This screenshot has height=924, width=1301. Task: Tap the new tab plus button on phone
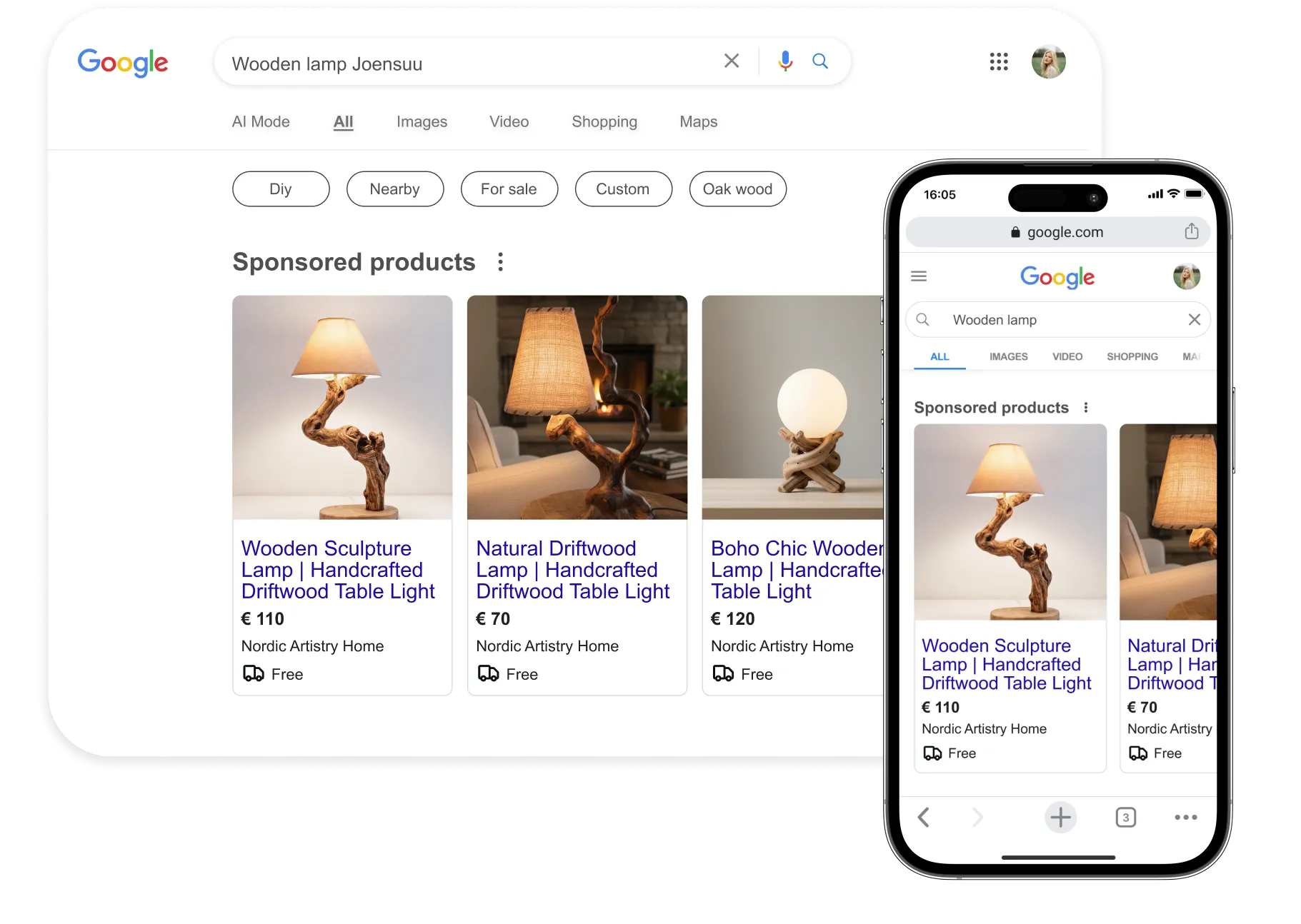(x=1060, y=817)
